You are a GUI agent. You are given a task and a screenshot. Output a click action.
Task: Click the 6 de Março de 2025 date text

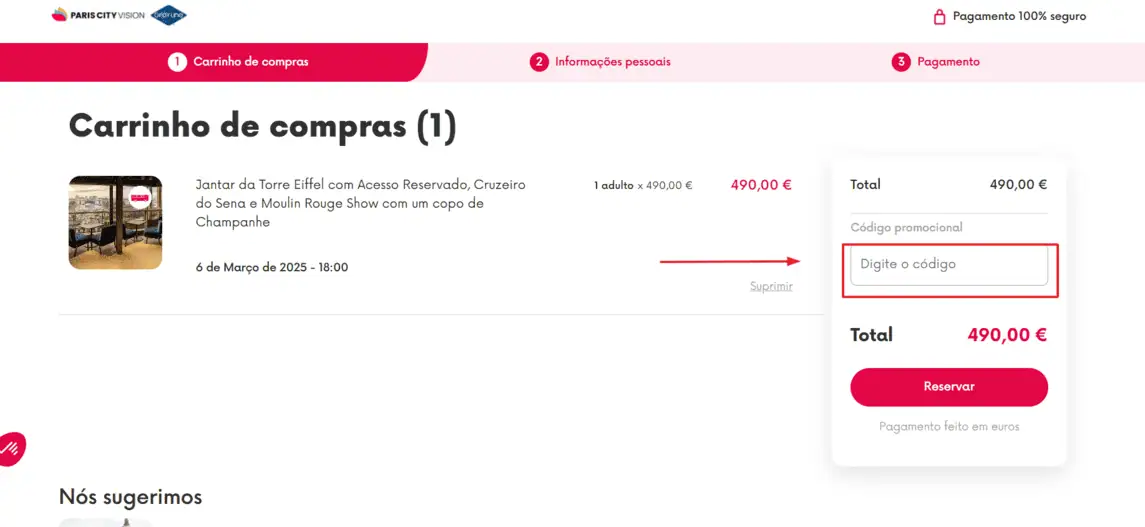[272, 267]
